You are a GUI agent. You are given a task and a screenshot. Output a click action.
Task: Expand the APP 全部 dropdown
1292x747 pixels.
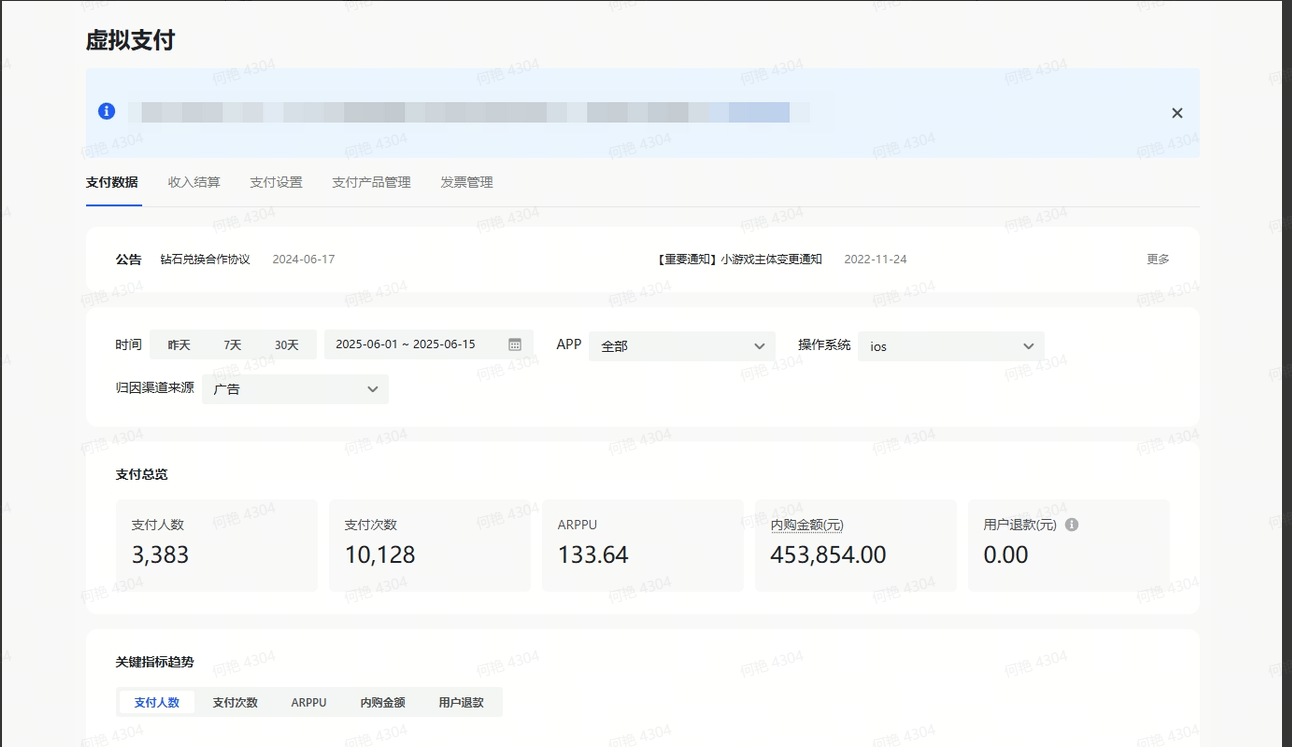[x=682, y=346]
